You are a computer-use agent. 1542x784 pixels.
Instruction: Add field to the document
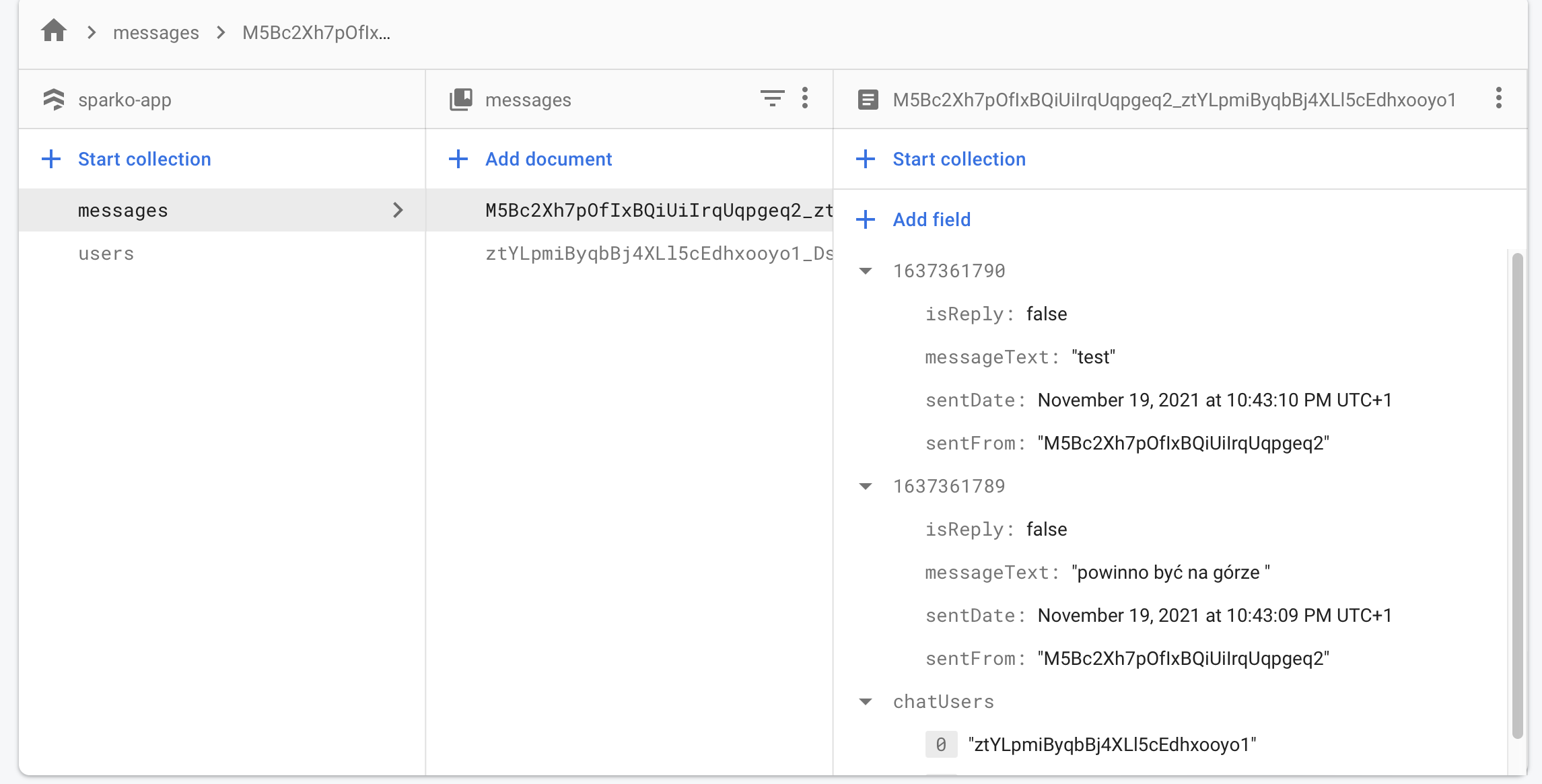point(932,219)
